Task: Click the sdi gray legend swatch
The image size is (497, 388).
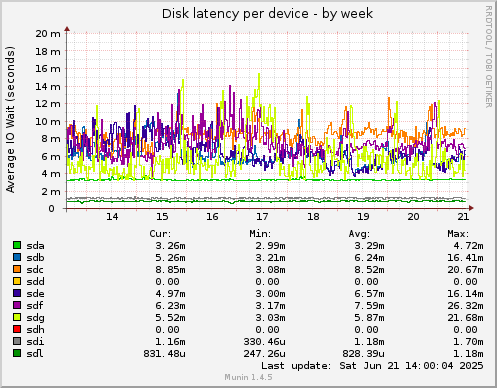Action: (x=17, y=341)
